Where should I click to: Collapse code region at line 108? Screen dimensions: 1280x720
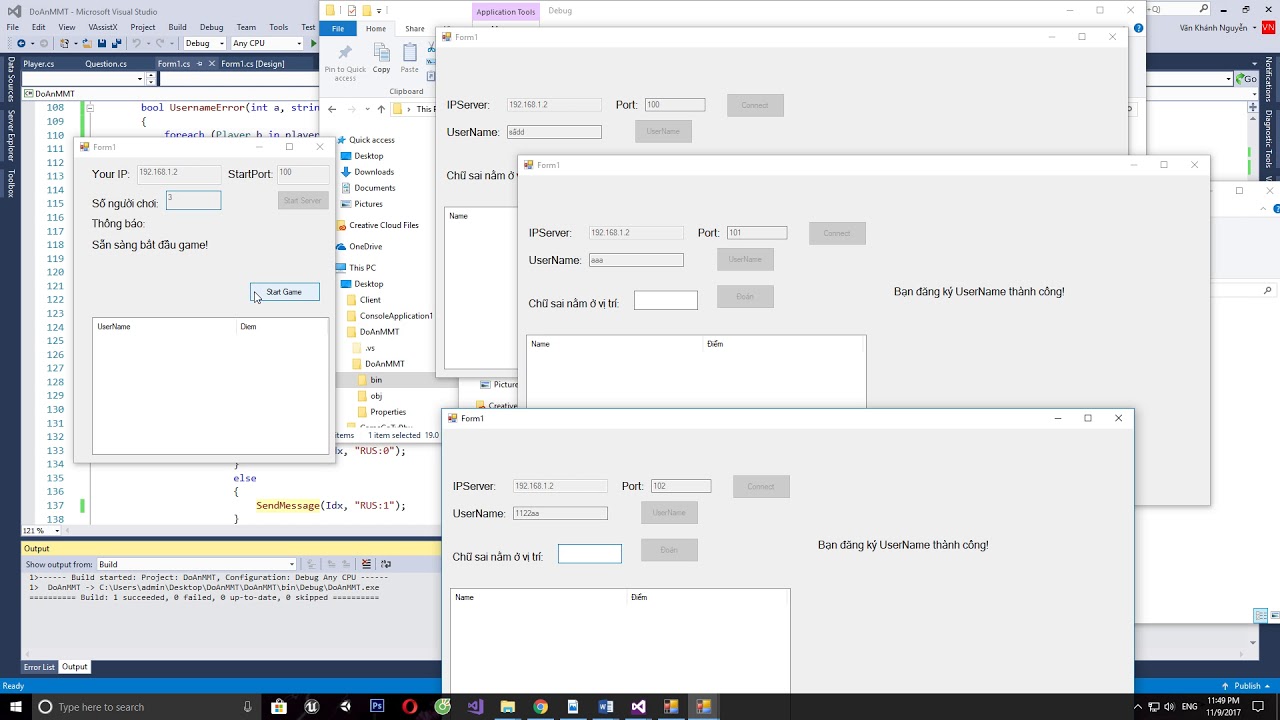pos(89,107)
